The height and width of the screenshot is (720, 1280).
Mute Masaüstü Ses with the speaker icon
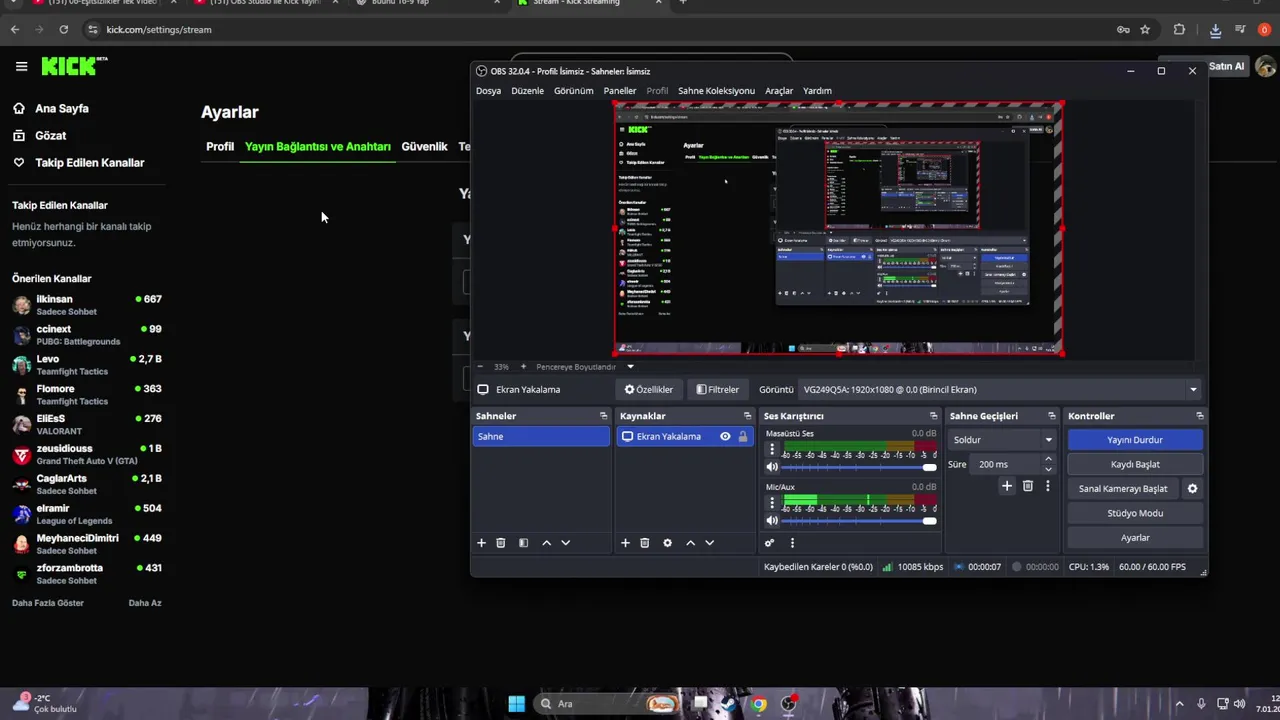coord(772,467)
